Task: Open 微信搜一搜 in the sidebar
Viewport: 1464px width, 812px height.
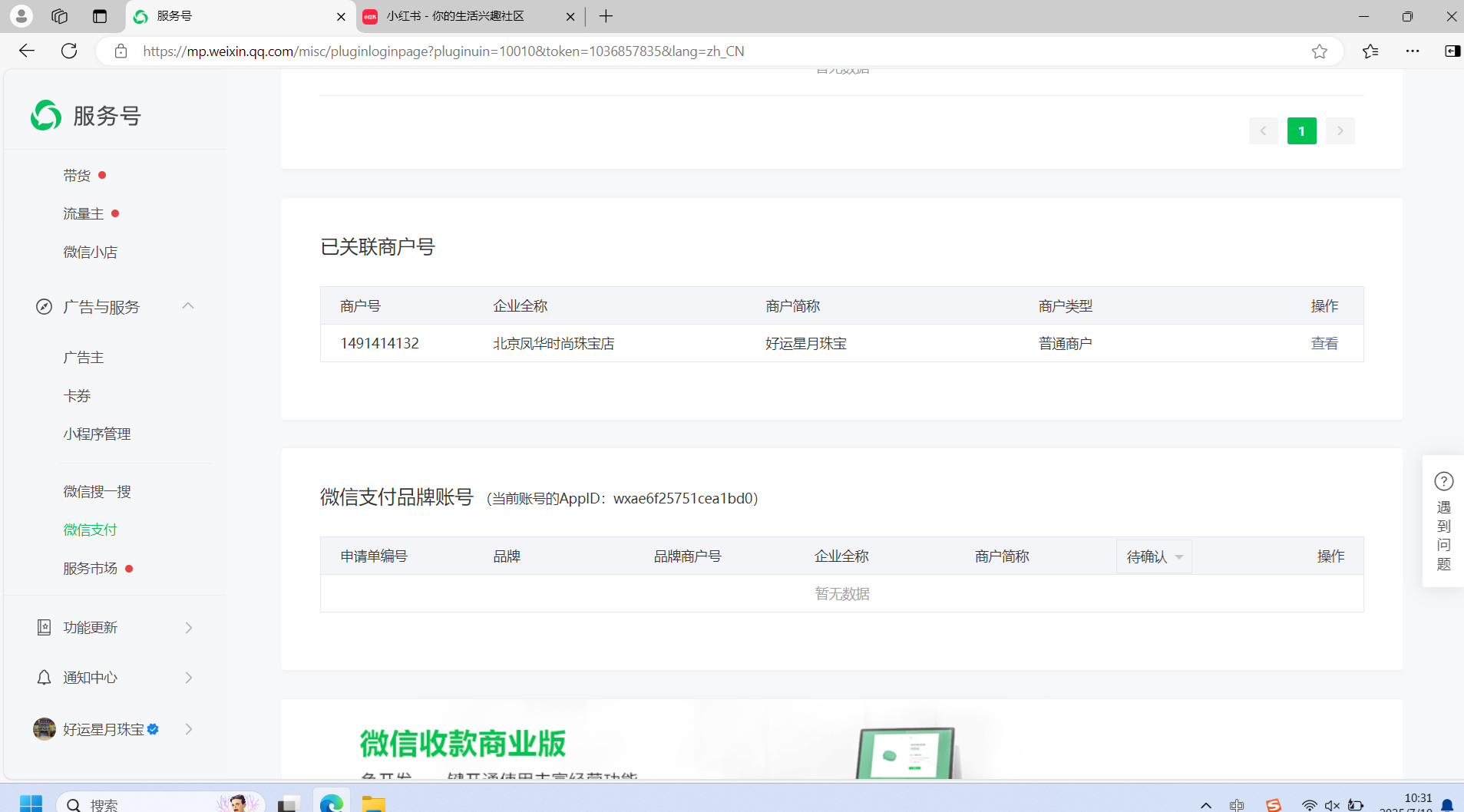Action: pyautogui.click(x=97, y=492)
